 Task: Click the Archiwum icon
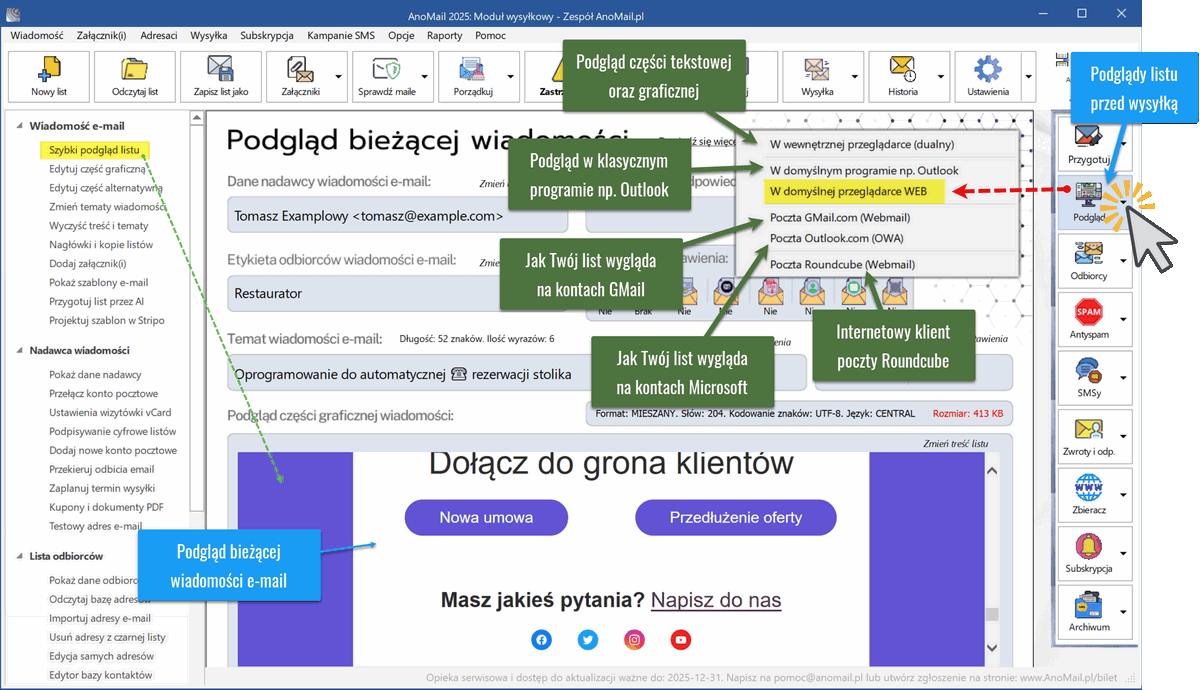(x=1088, y=604)
